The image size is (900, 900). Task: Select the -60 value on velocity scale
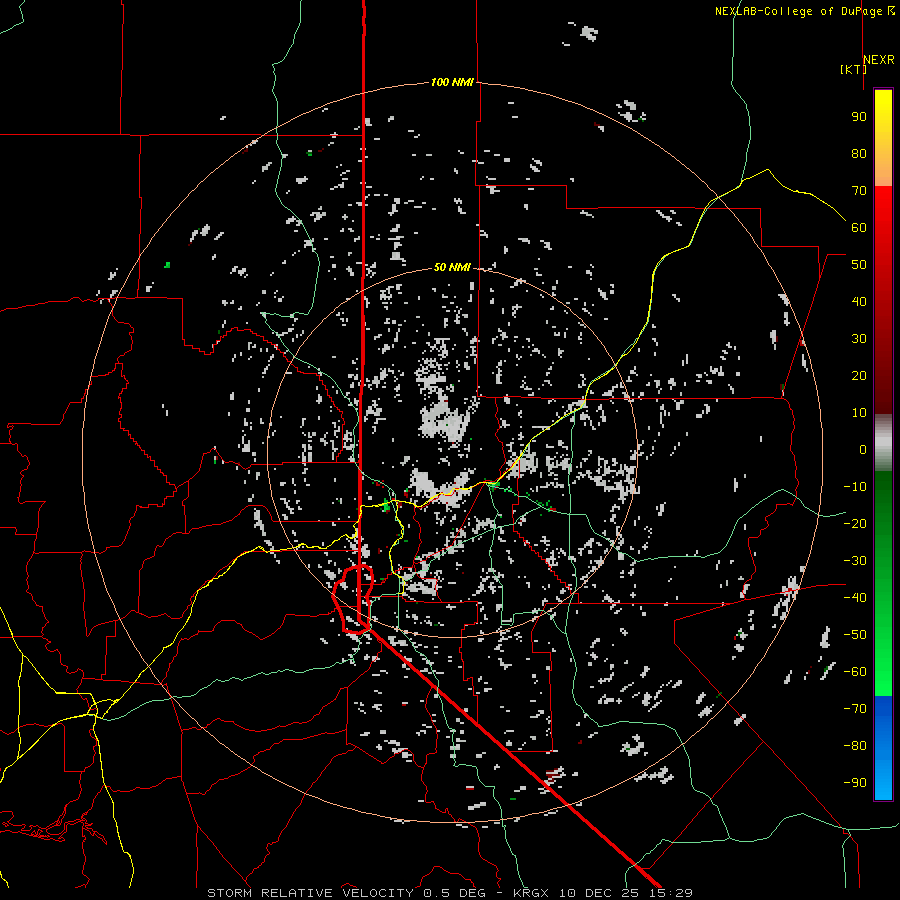(855, 672)
